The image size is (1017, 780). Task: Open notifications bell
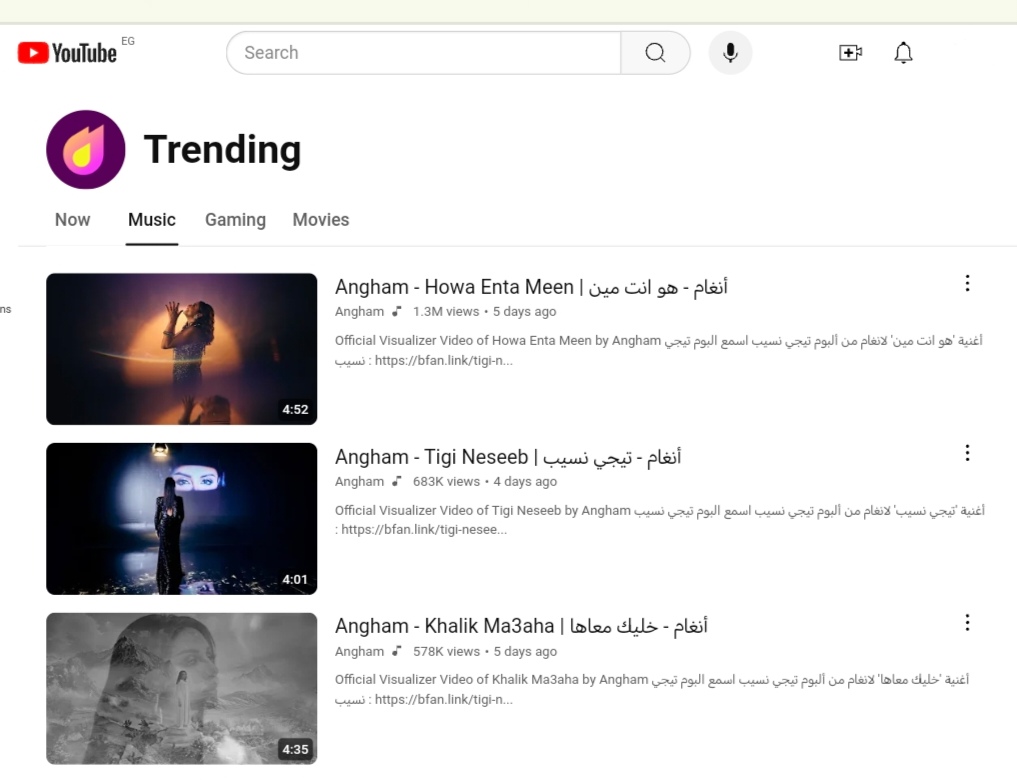tap(903, 53)
